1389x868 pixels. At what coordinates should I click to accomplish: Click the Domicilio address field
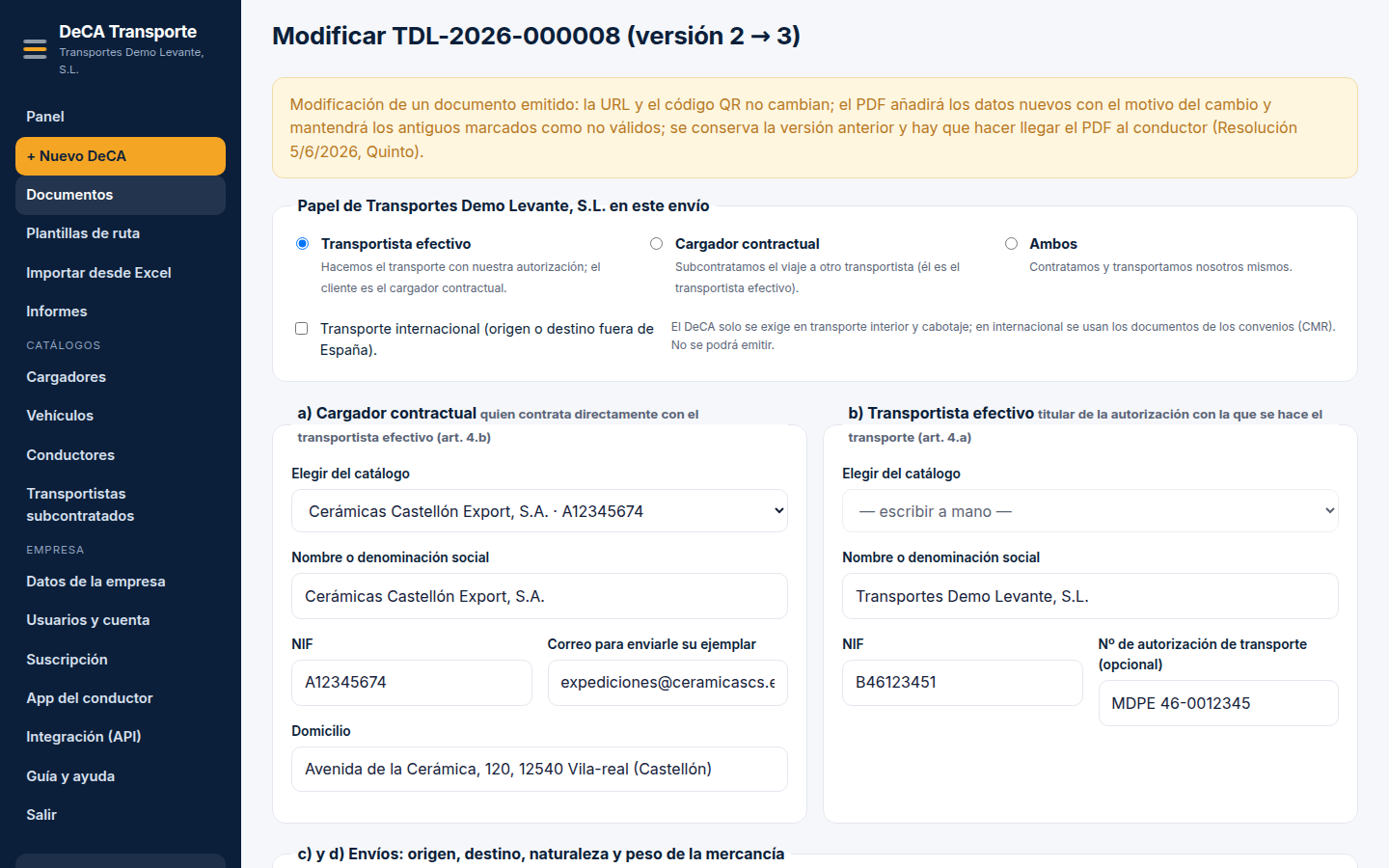point(539,770)
